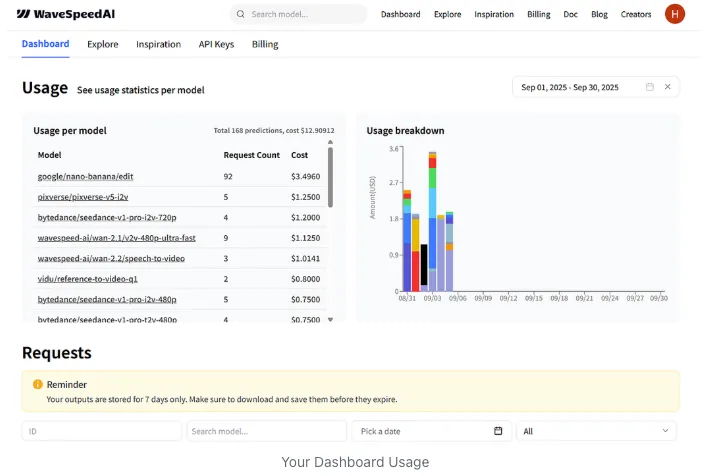707x476 pixels.
Task: Switch to the API Keys tab
Action: pyautogui.click(x=216, y=44)
